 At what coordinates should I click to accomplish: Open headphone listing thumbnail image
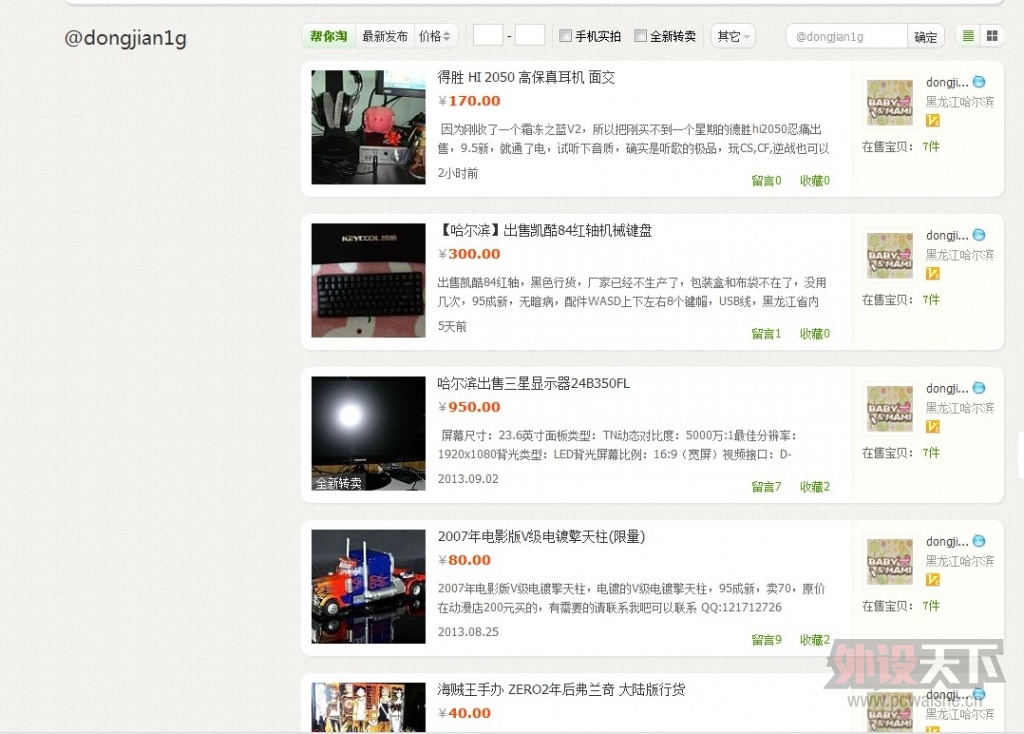coord(368,127)
